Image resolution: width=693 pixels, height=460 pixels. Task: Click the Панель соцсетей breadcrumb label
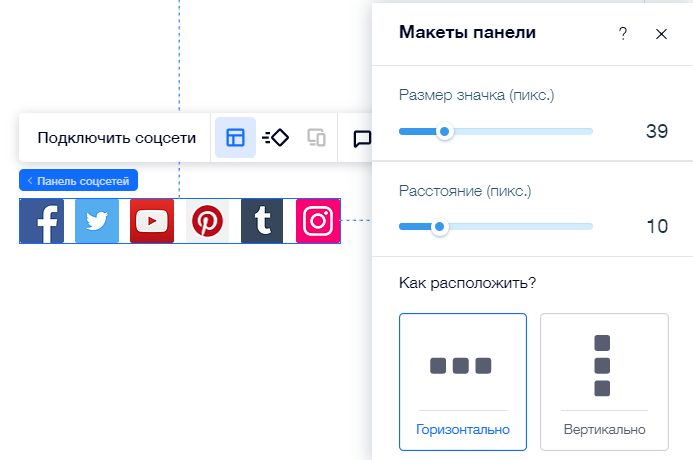[x=78, y=180]
